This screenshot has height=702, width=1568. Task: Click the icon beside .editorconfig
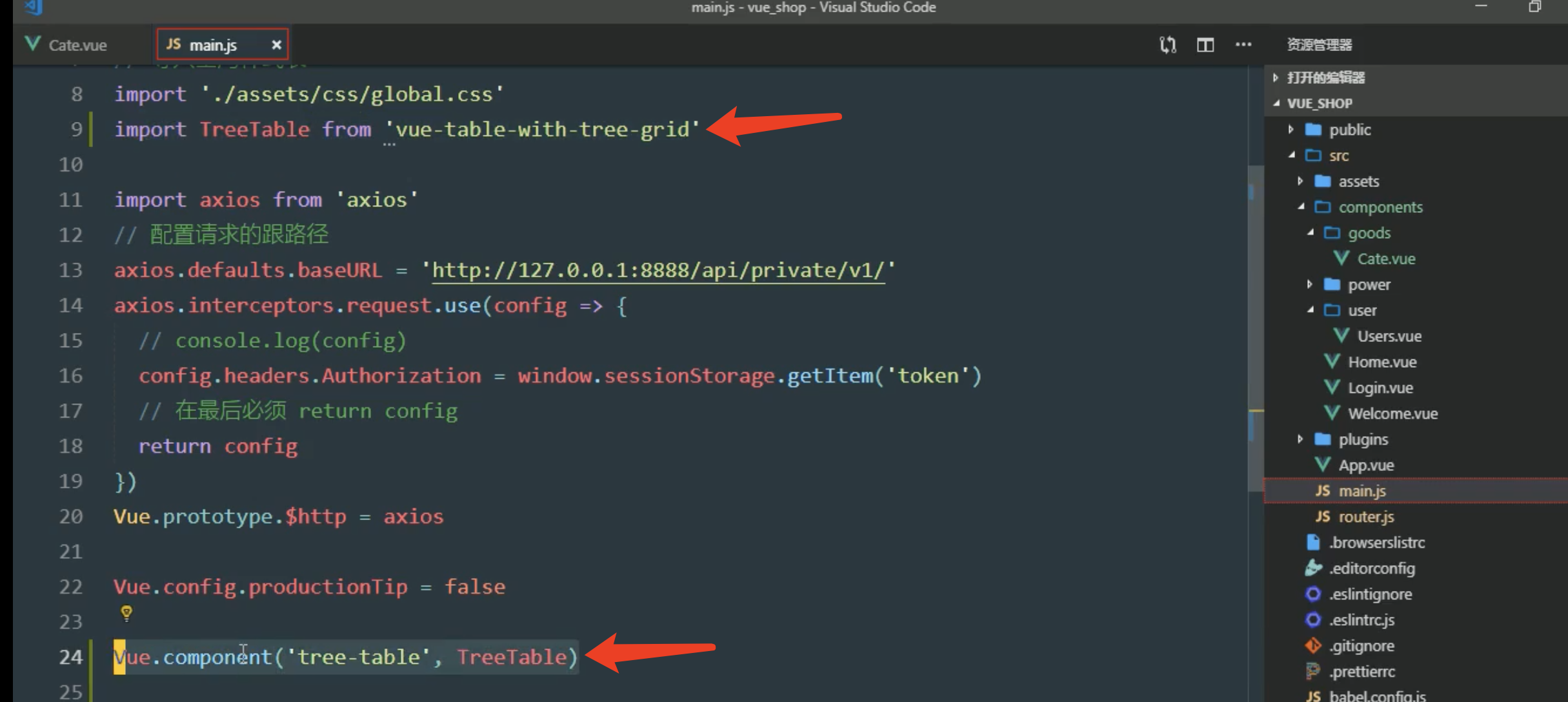coord(1313,568)
